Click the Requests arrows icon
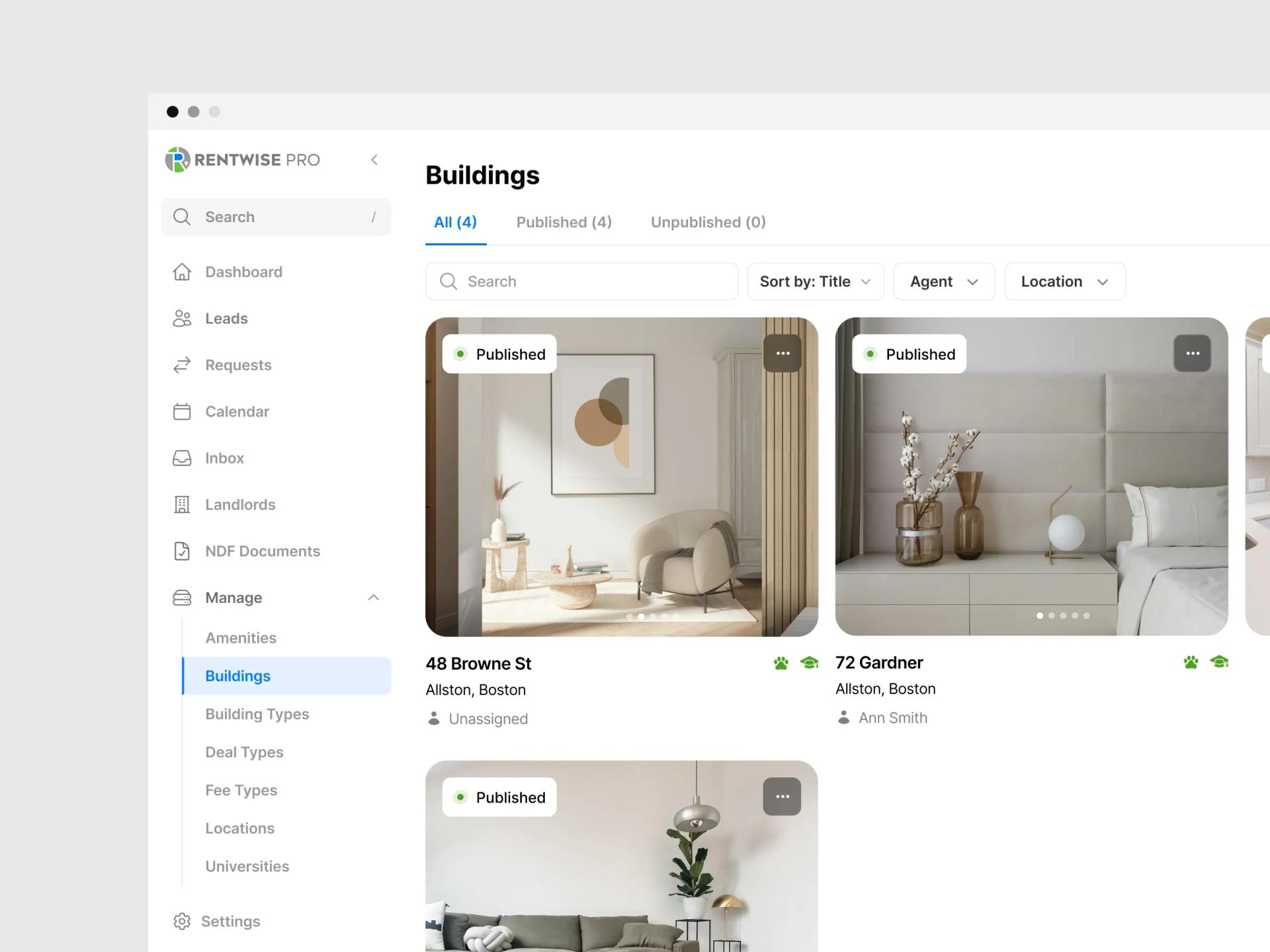1270x952 pixels. (x=182, y=365)
